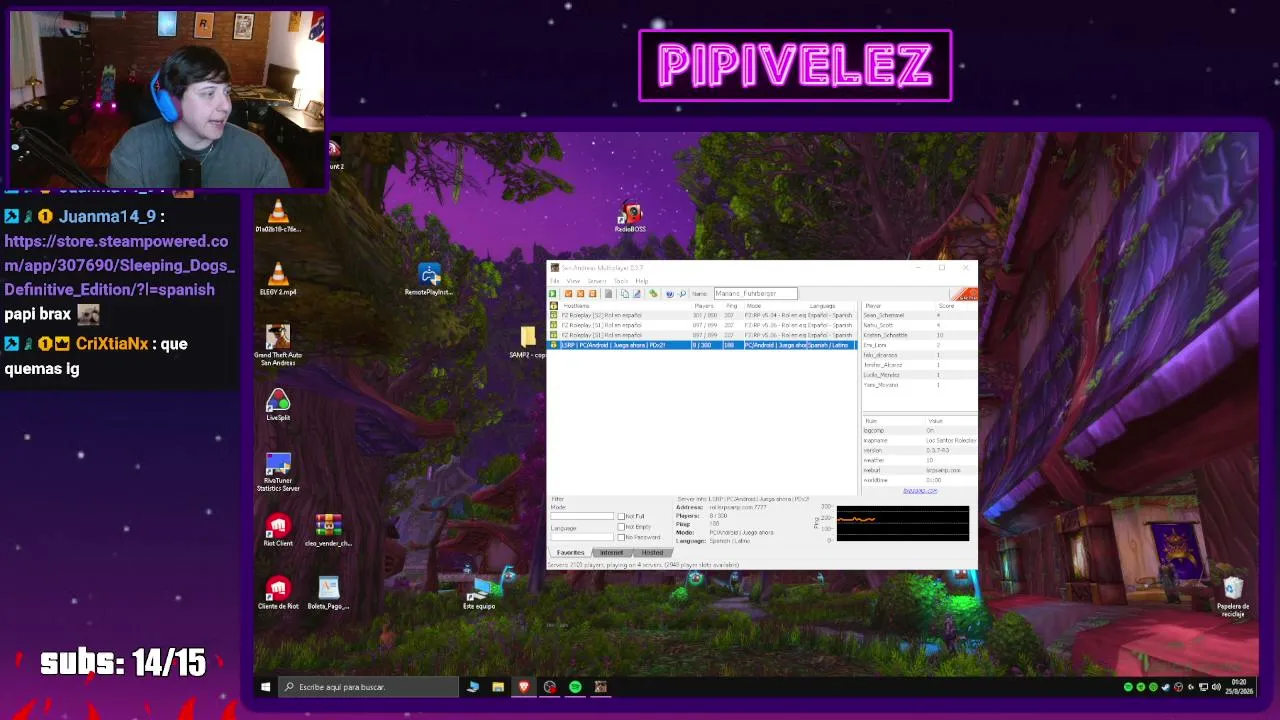Select the RivaTuner Statistics Server desktop icon

pos(278,472)
